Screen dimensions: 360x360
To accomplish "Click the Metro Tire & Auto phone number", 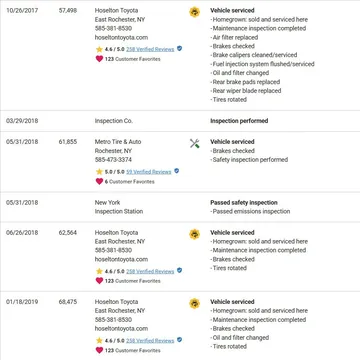I will click(x=113, y=160).
